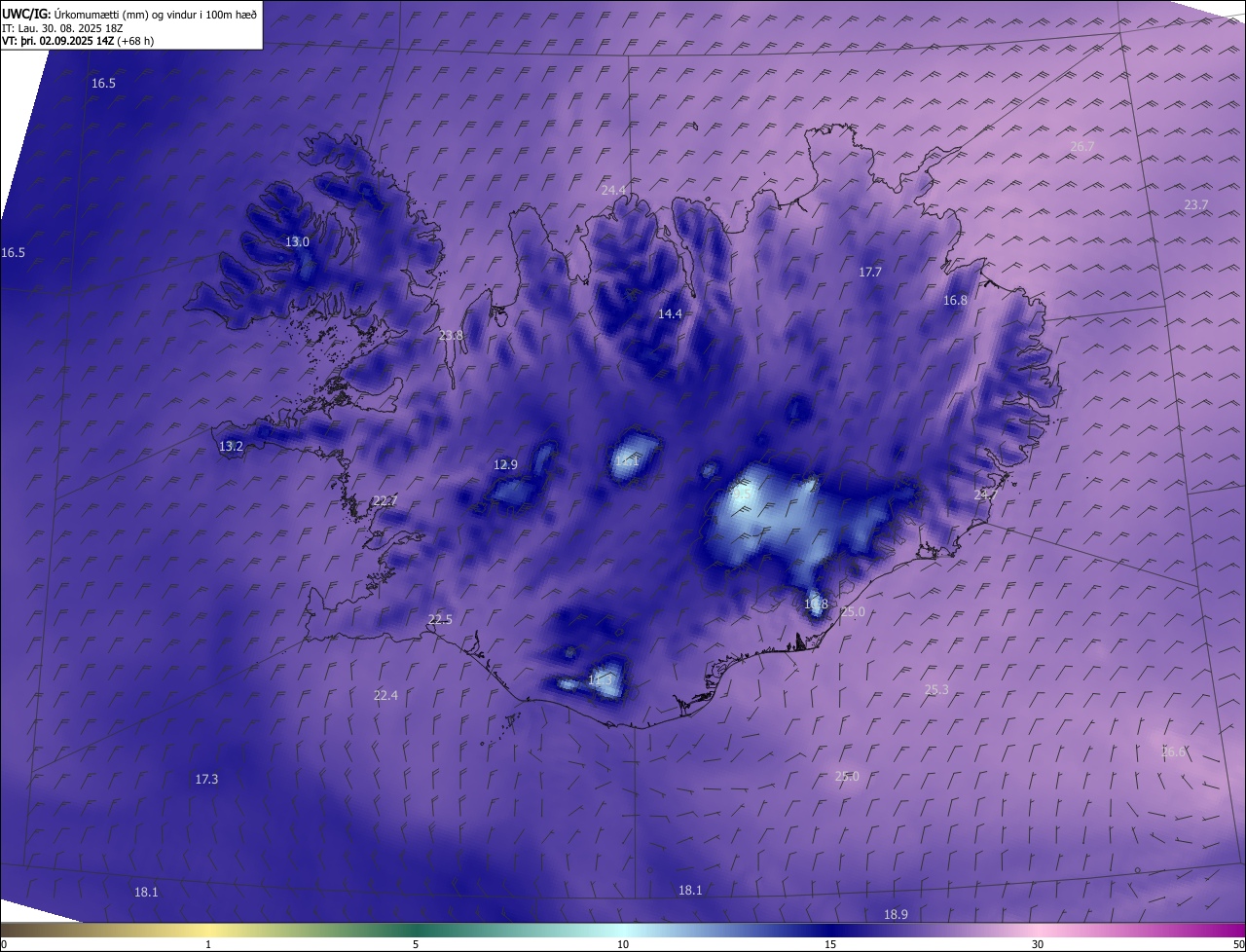1246x952 pixels.
Task: Click the 17.7 value label
Action: click(870, 272)
